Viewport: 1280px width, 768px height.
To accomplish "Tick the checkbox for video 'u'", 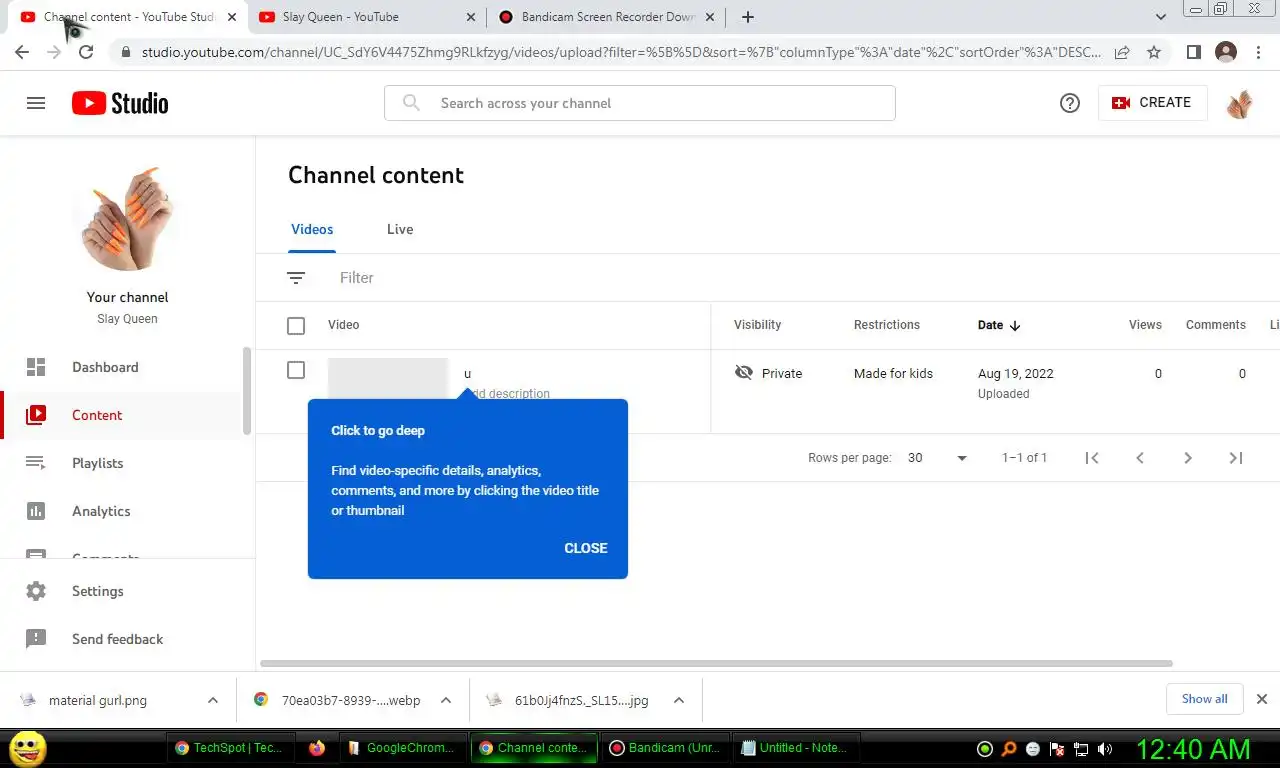I will pyautogui.click(x=296, y=370).
